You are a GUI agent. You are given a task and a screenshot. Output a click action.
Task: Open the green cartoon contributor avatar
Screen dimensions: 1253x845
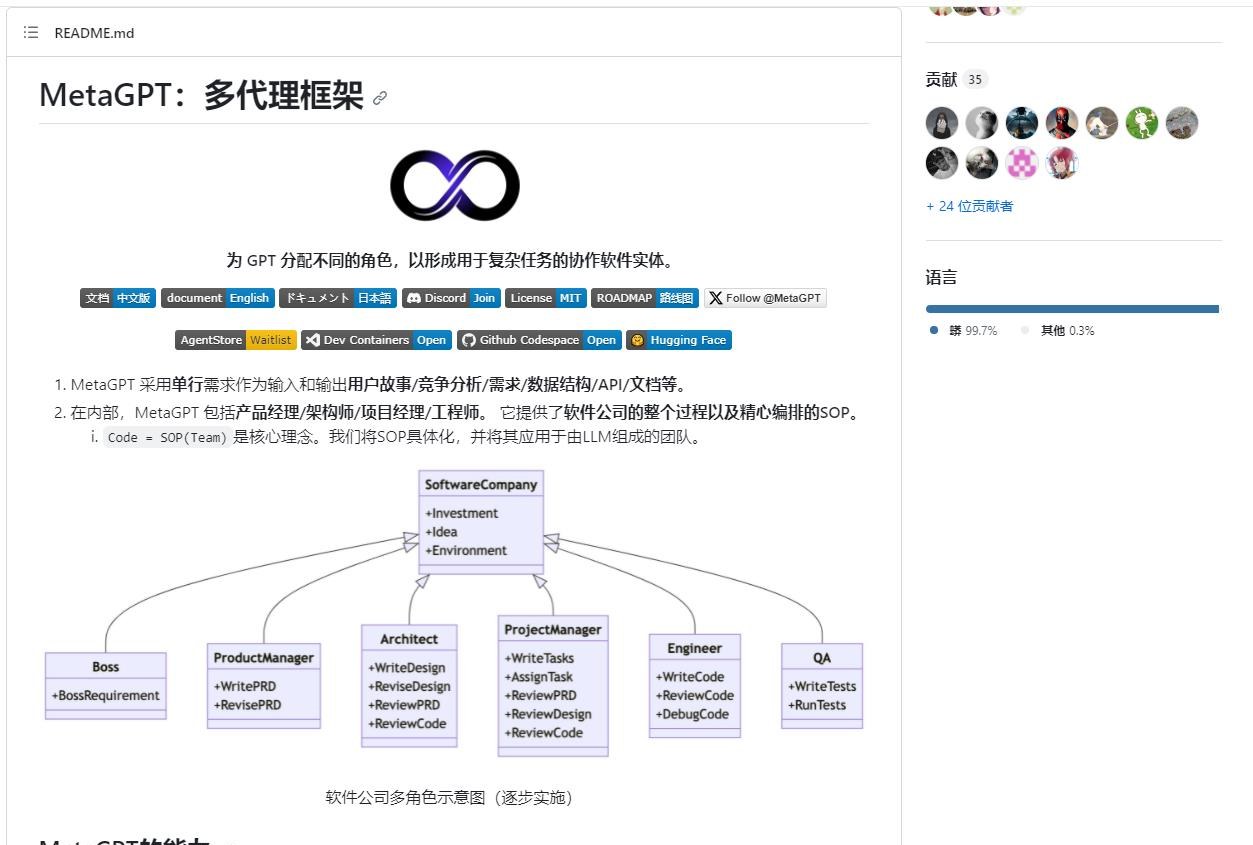click(x=1142, y=123)
